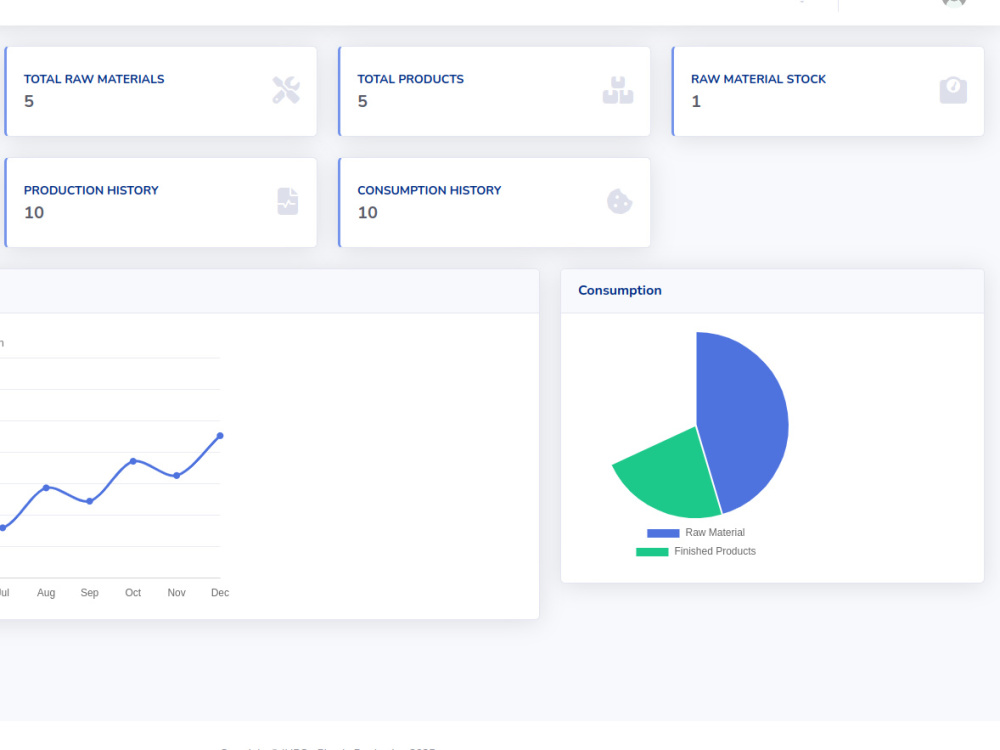Viewport: 1000px width, 750px height.
Task: Click the Nov axis label
Action: (x=177, y=592)
